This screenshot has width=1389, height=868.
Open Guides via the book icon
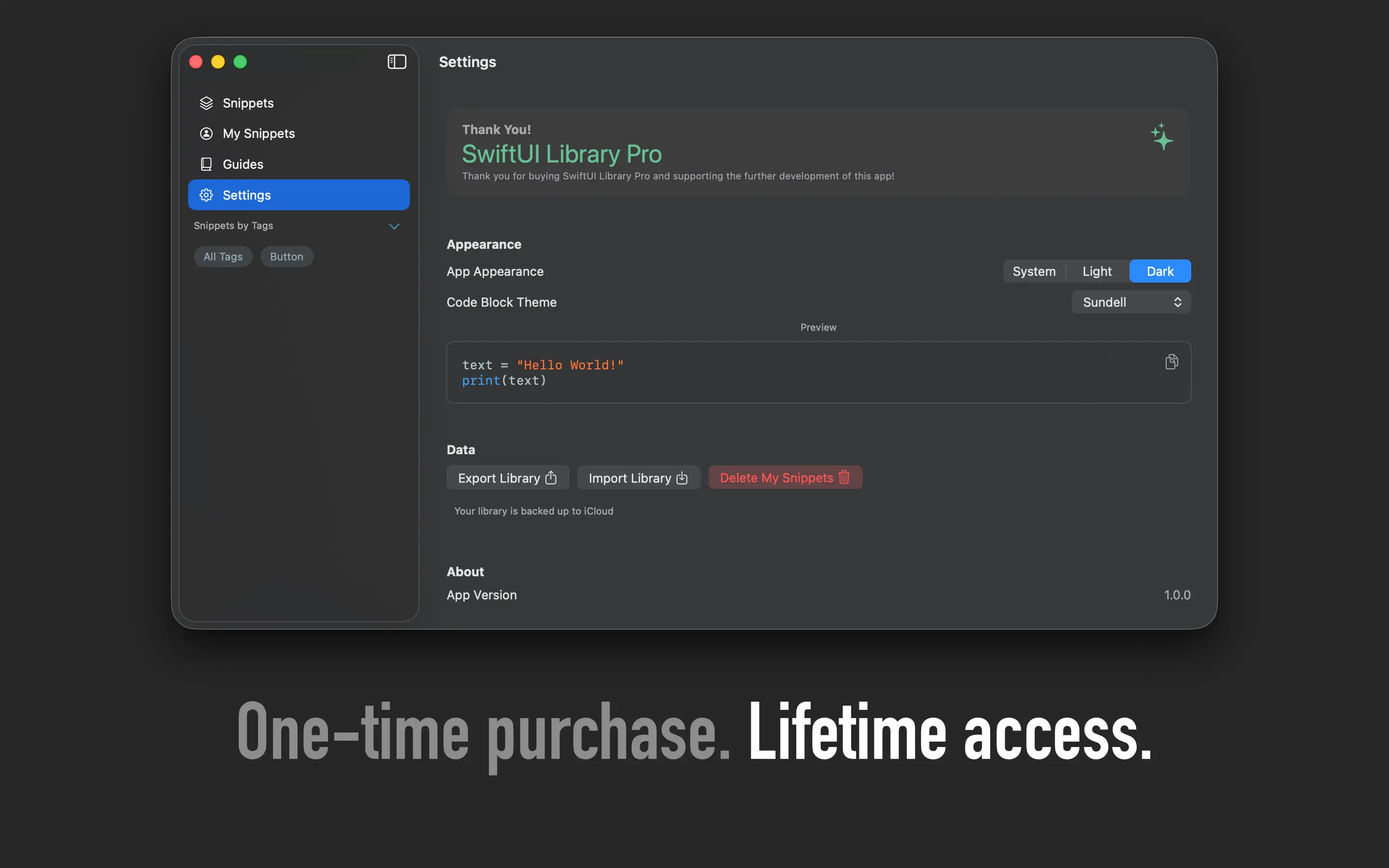coord(206,164)
